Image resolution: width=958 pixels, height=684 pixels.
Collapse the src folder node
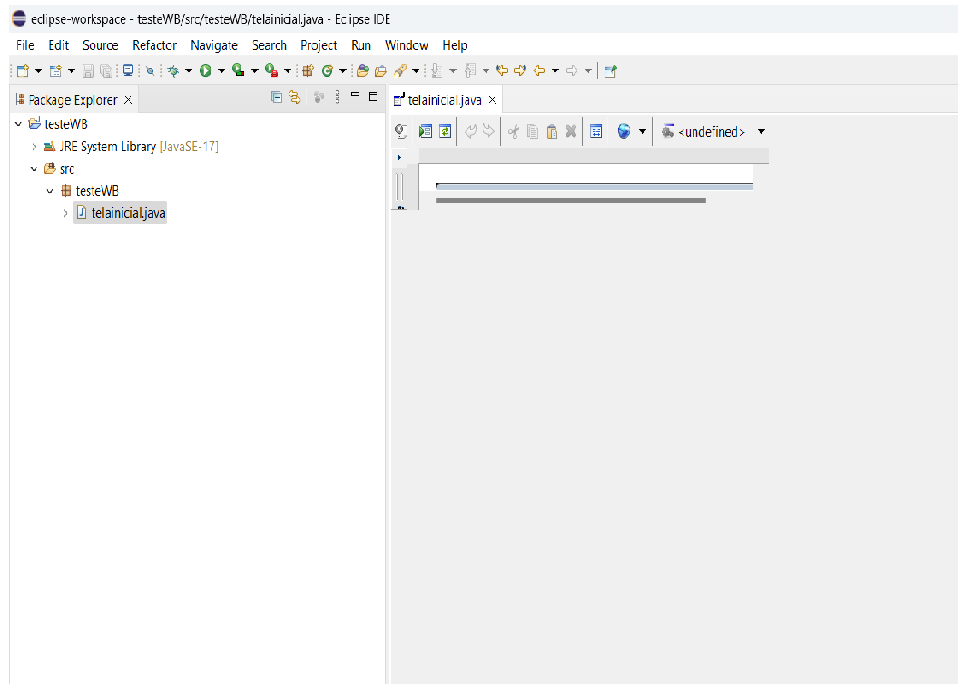[34, 169]
